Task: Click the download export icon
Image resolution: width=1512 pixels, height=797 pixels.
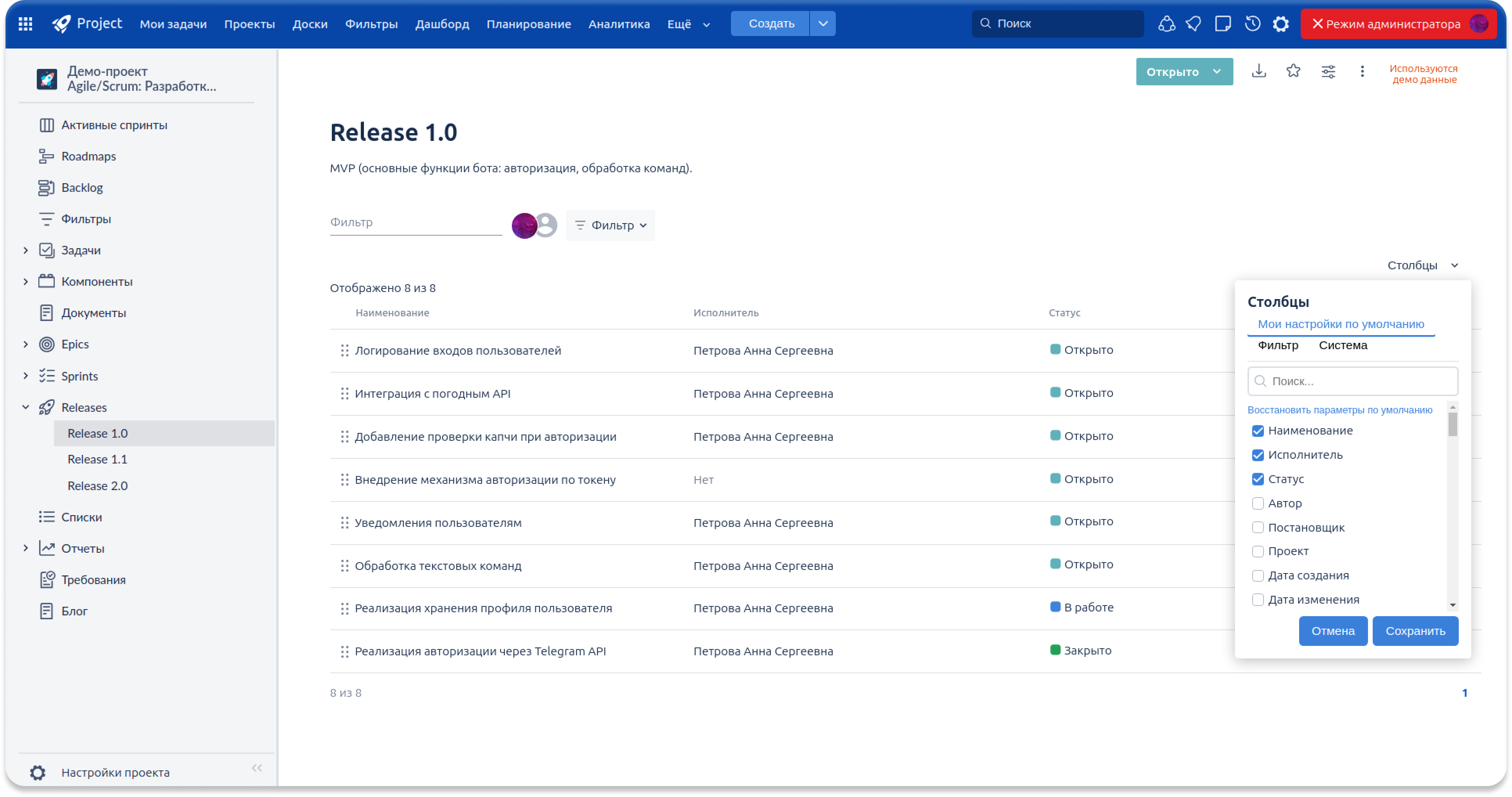Action: (x=1258, y=72)
